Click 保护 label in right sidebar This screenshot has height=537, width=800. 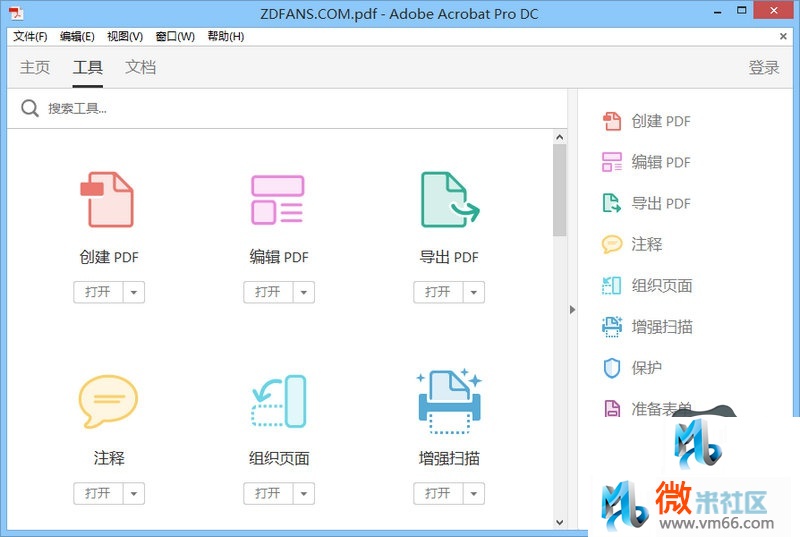[646, 368]
